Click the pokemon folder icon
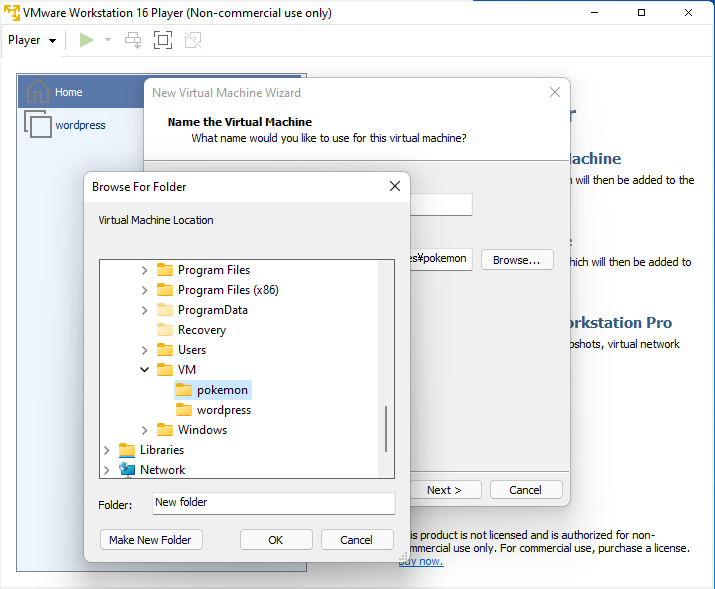This screenshot has width=715, height=589. 184,390
